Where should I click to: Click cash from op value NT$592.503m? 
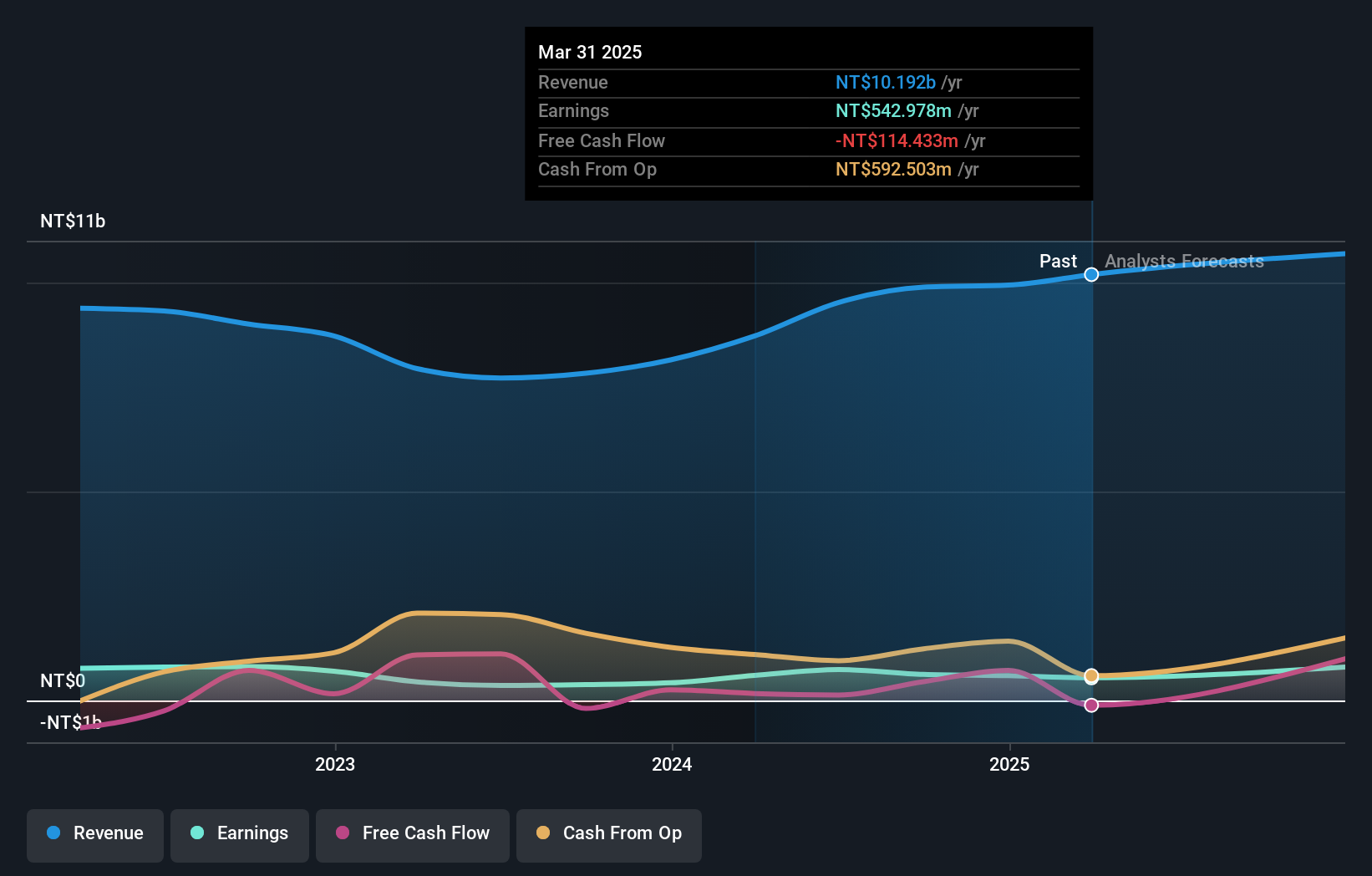[x=893, y=169]
